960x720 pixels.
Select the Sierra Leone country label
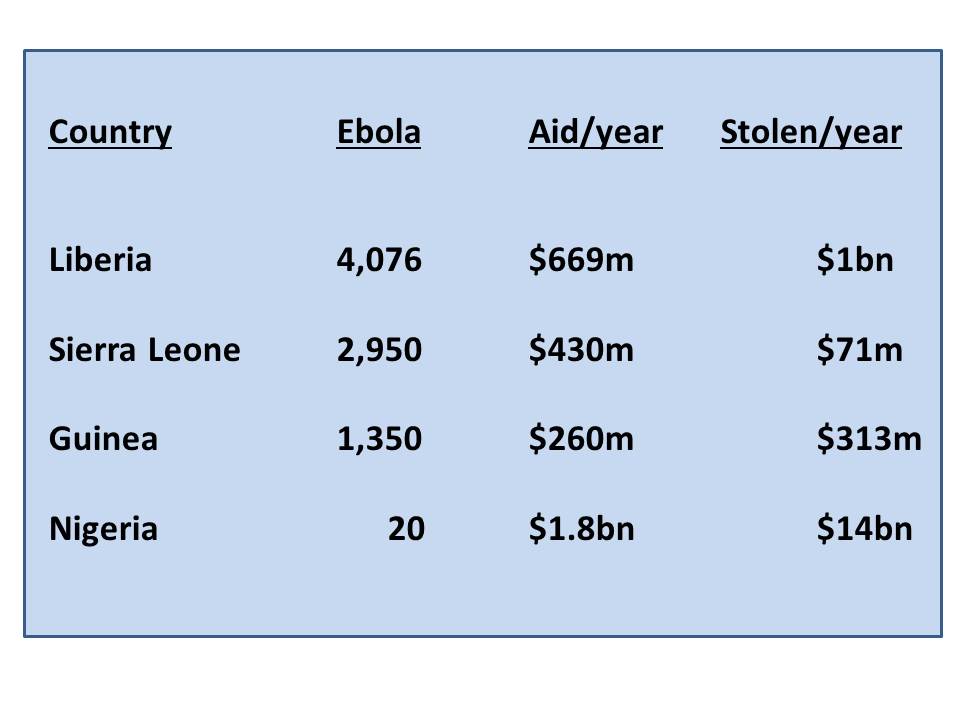tap(144, 350)
